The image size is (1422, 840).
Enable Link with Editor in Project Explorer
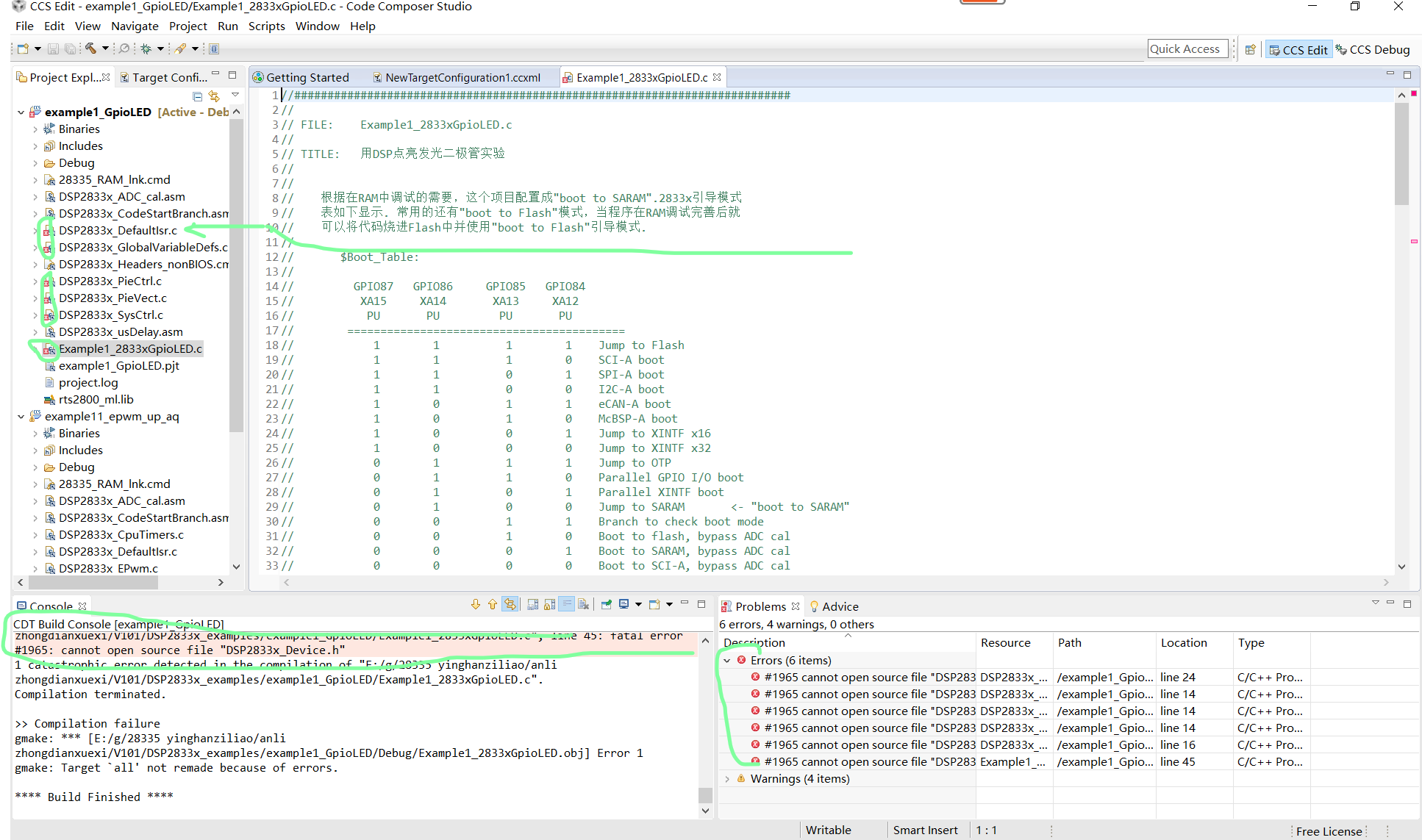pyautogui.click(x=213, y=96)
